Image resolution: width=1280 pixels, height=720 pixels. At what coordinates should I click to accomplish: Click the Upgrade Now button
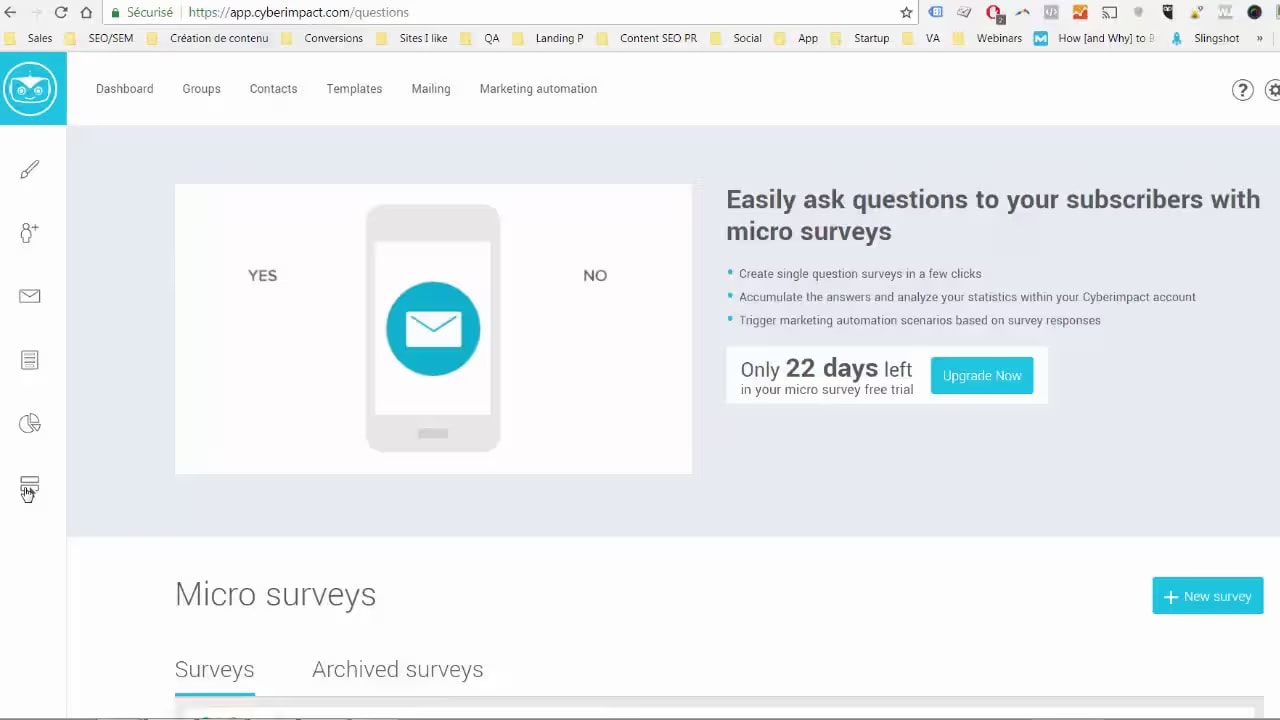point(981,376)
